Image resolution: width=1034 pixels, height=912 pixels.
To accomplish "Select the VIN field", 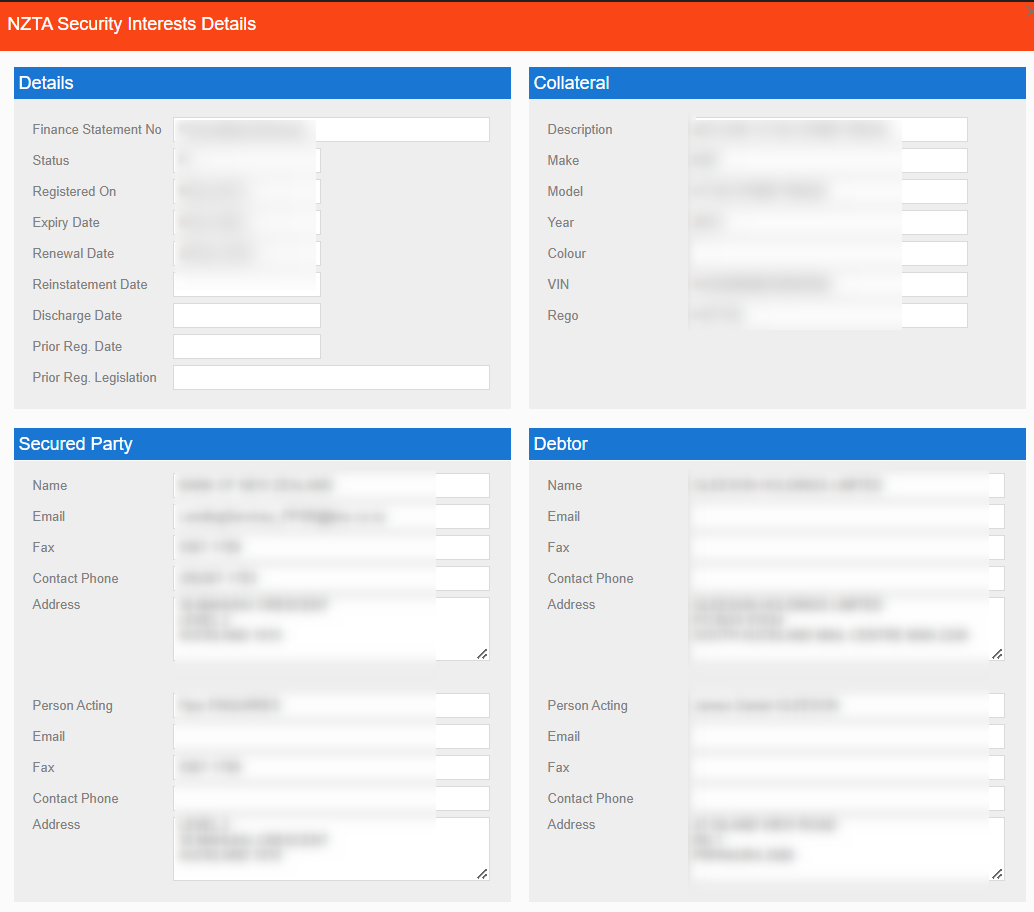I will (828, 284).
